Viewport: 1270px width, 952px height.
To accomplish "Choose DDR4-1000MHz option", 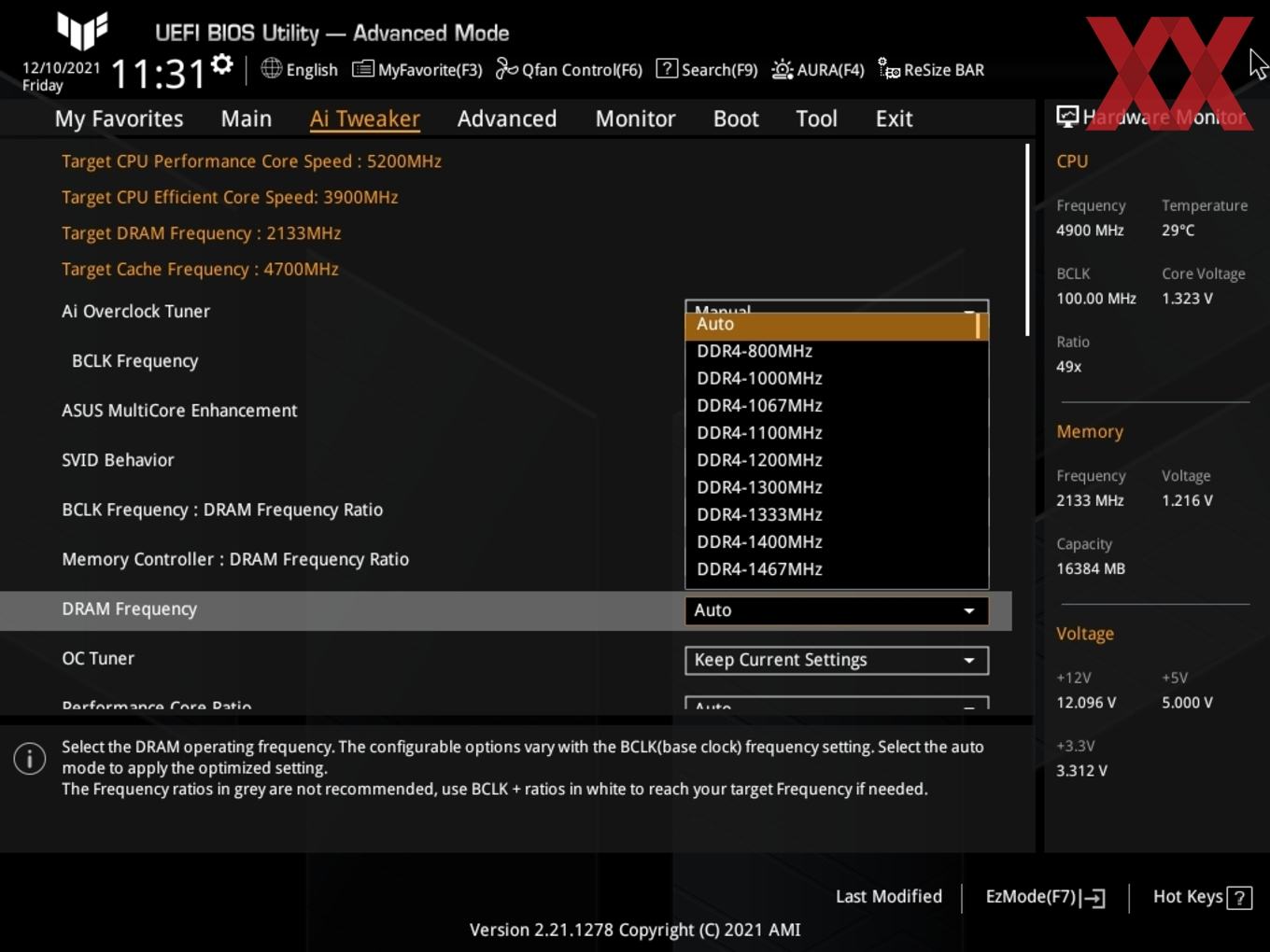I will coord(759,379).
